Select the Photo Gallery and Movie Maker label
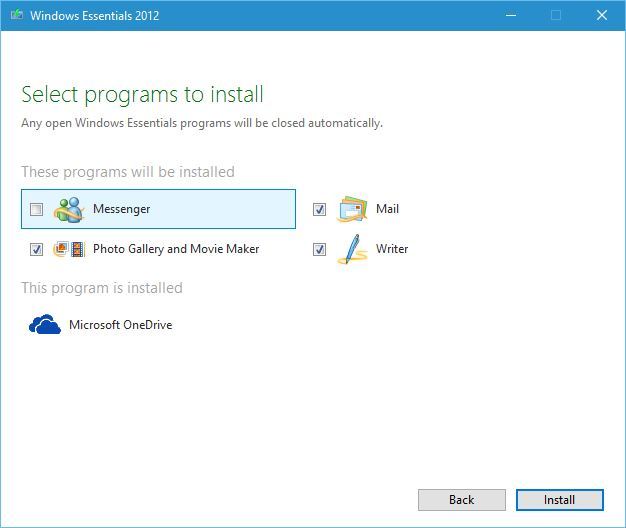The width and height of the screenshot is (626, 528). [x=176, y=249]
